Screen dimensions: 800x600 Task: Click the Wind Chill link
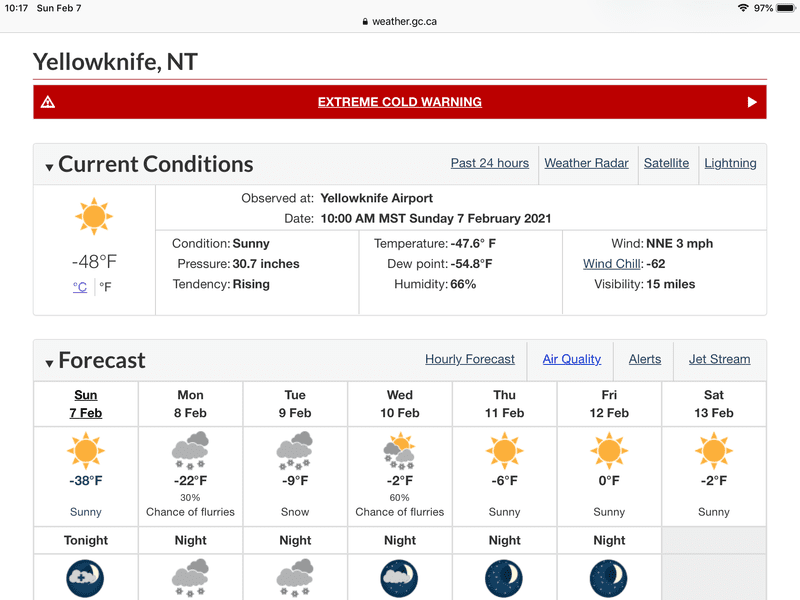(x=612, y=264)
